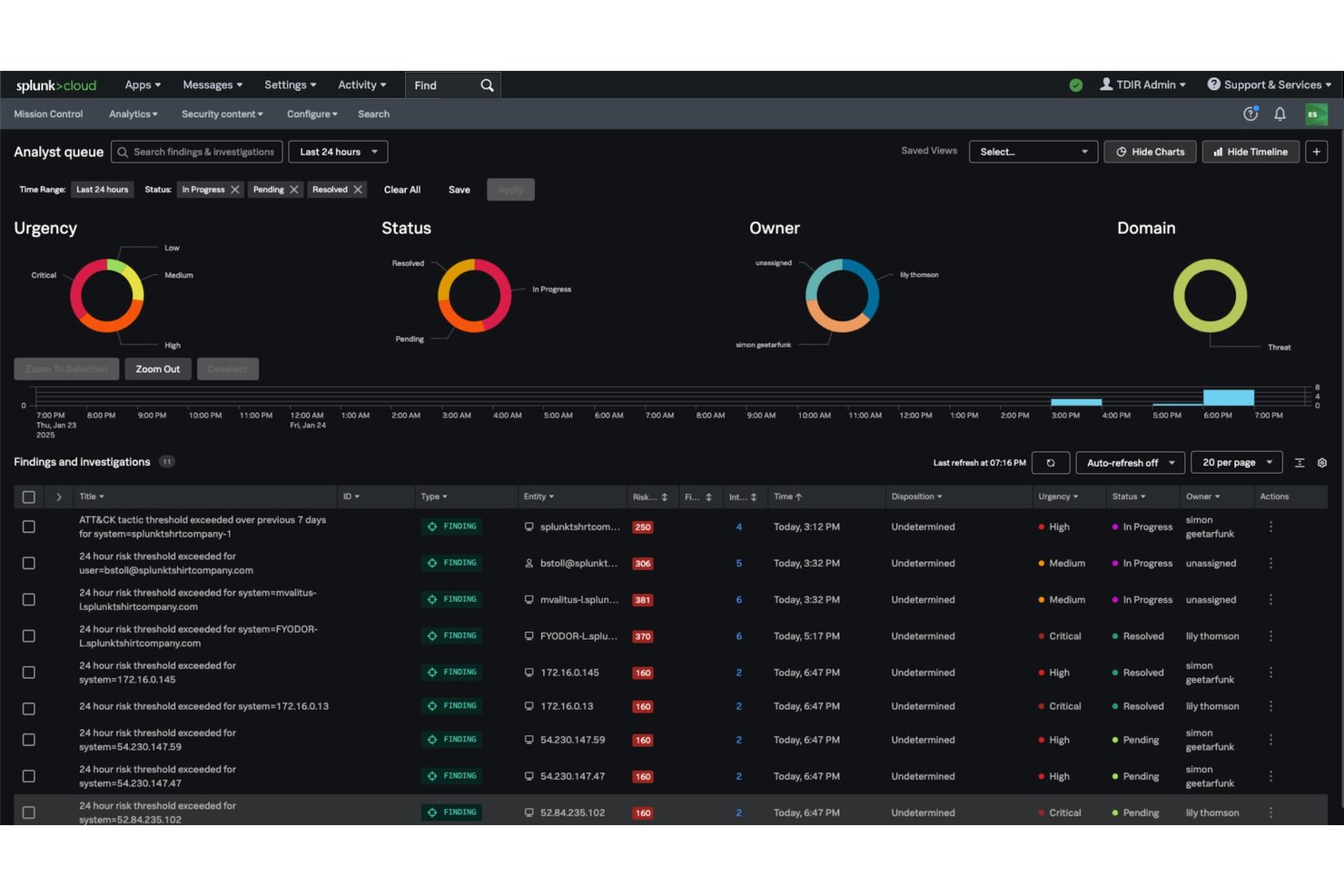Select checkbox for system=172.16.0.145 row
This screenshot has width=1344, height=896.
click(x=29, y=673)
